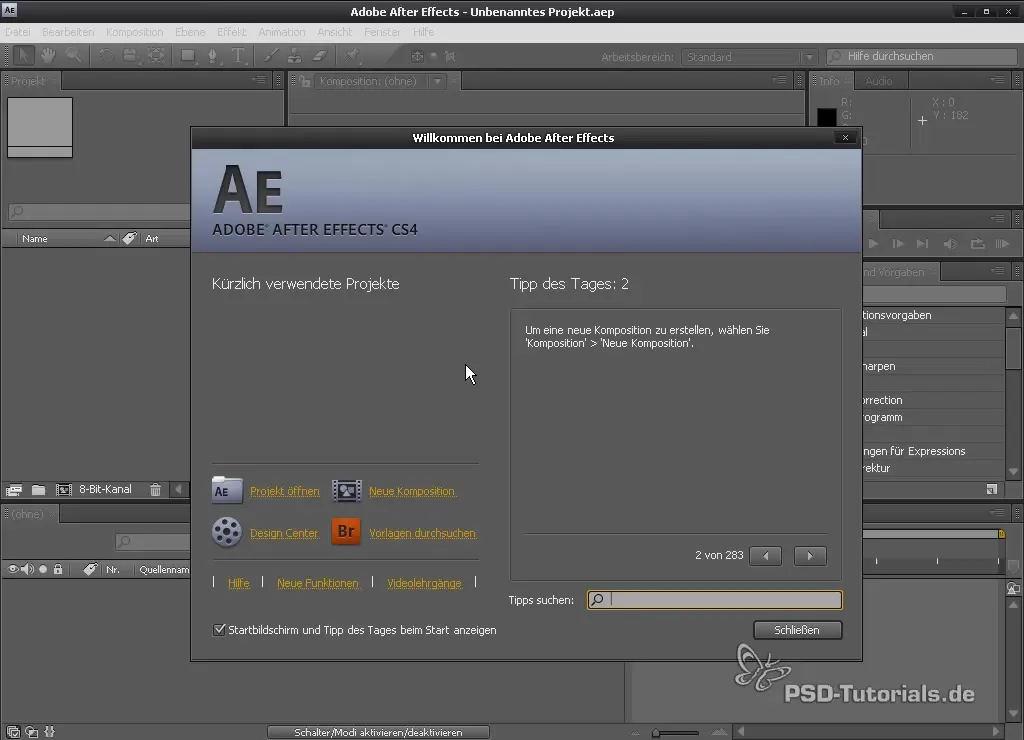This screenshot has height=740, width=1024.
Task: Click new composition icon in Projekt panel footer
Action: coord(63,489)
